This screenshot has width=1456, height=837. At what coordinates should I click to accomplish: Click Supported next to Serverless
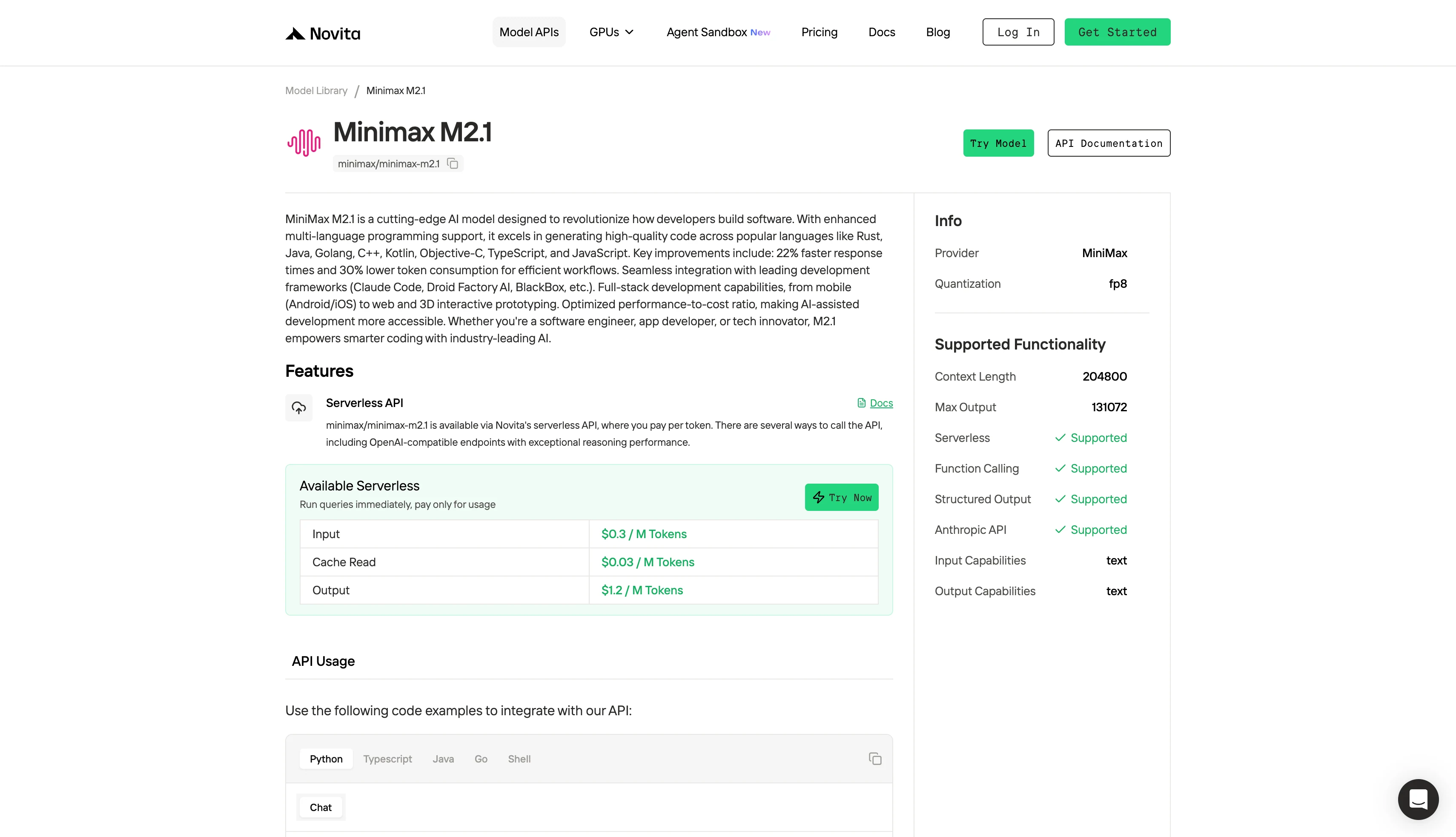pyautogui.click(x=1098, y=438)
